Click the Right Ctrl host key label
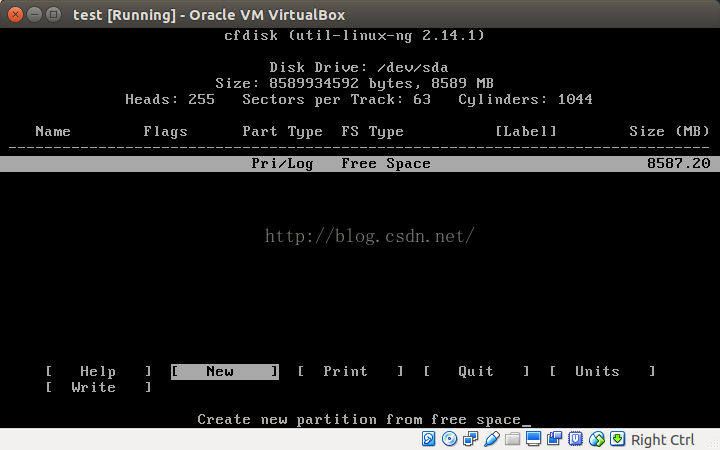720x450 pixels. 662,440
